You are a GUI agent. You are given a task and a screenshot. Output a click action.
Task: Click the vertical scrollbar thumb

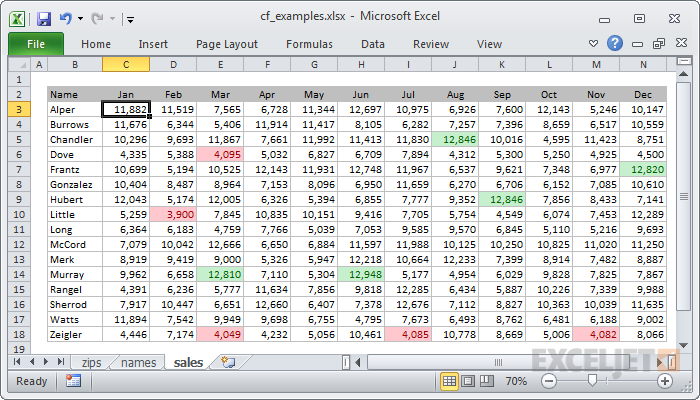point(683,196)
